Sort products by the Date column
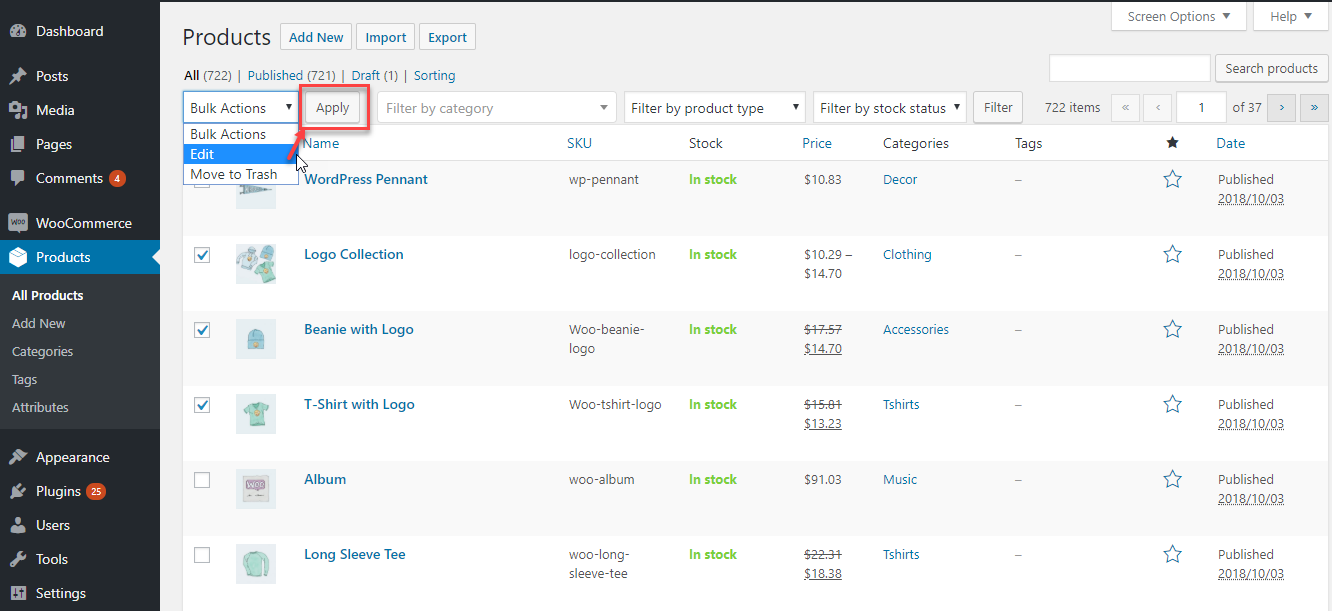Image resolution: width=1332 pixels, height=611 pixels. [1231, 143]
